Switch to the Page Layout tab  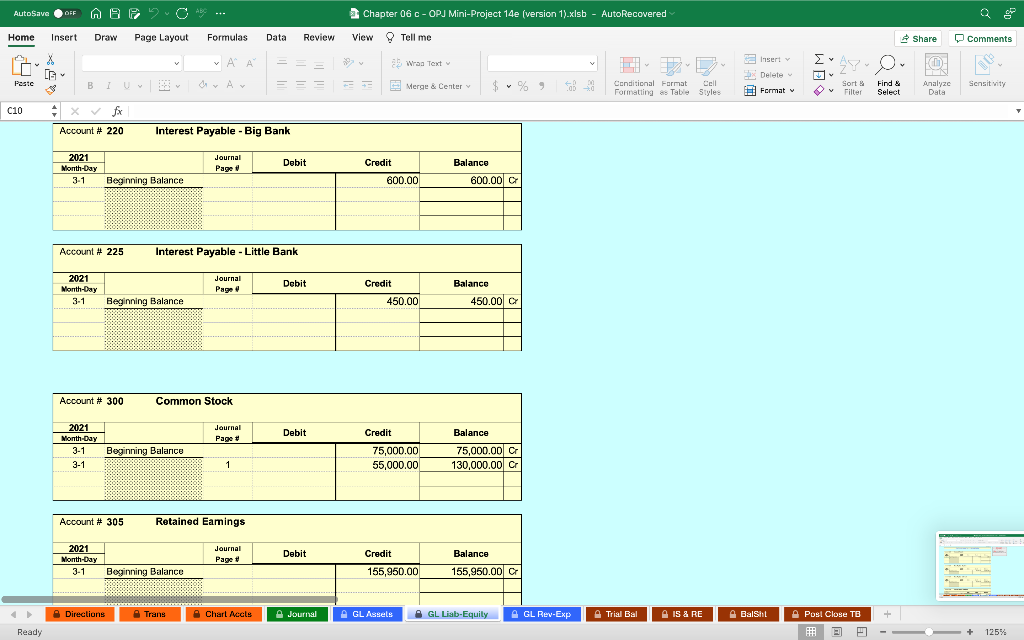tap(161, 37)
